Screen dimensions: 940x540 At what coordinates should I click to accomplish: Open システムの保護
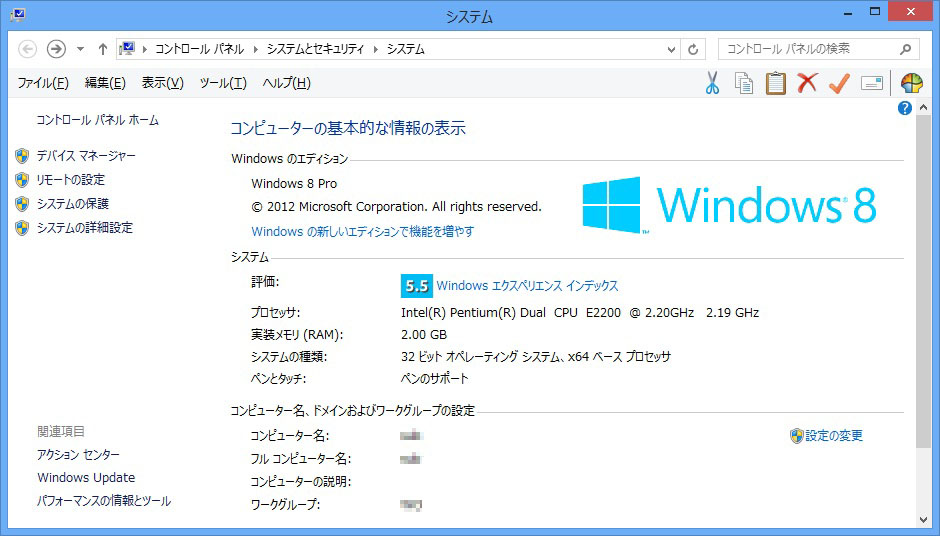point(73,204)
